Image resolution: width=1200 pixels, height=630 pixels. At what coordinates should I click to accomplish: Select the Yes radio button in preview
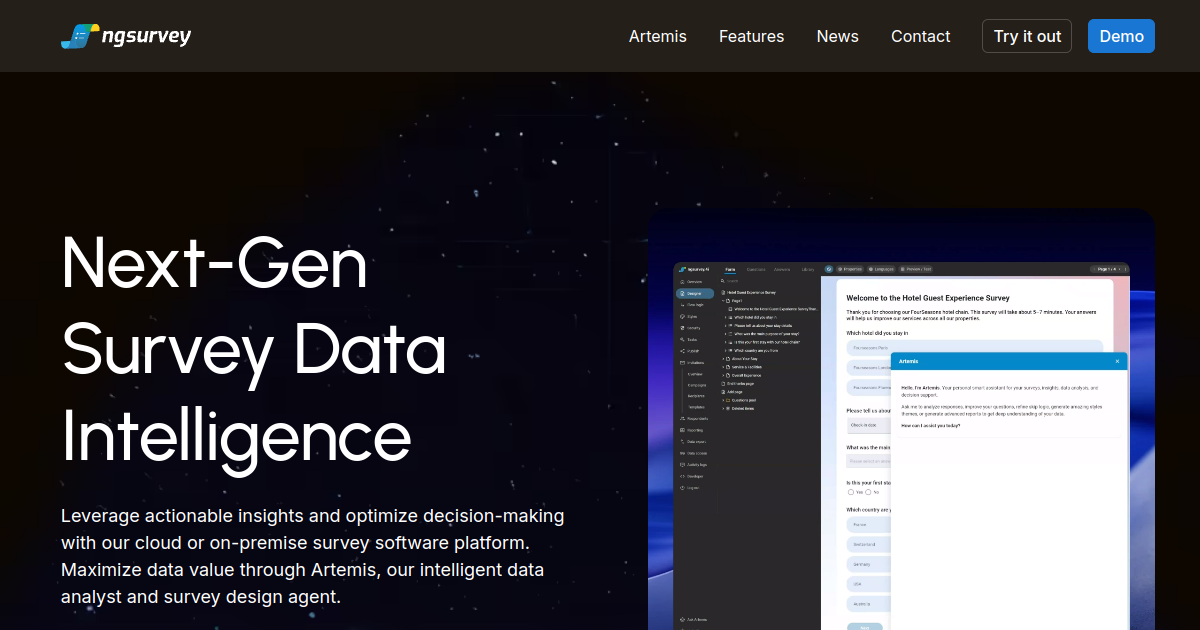(x=851, y=492)
